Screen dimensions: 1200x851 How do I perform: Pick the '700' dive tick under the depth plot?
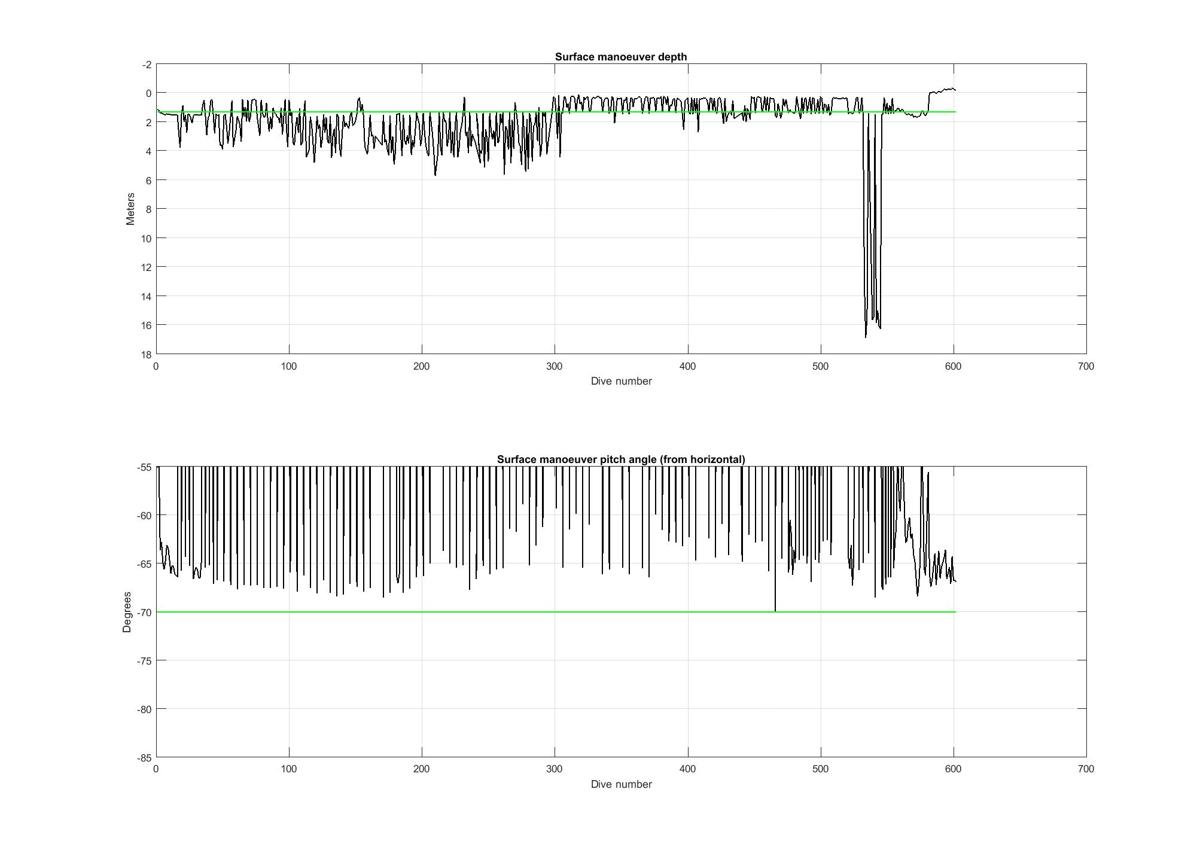pos(1086,366)
